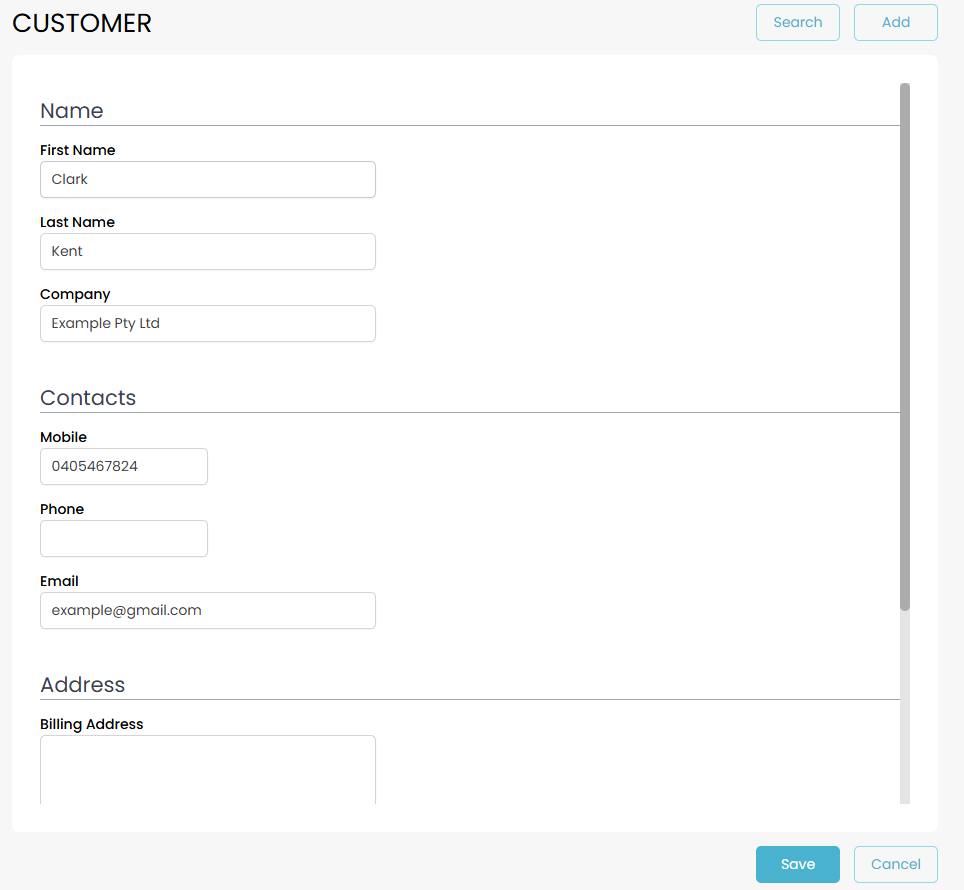Select the Last Name field containing Kent
The image size is (964, 890).
207,252
